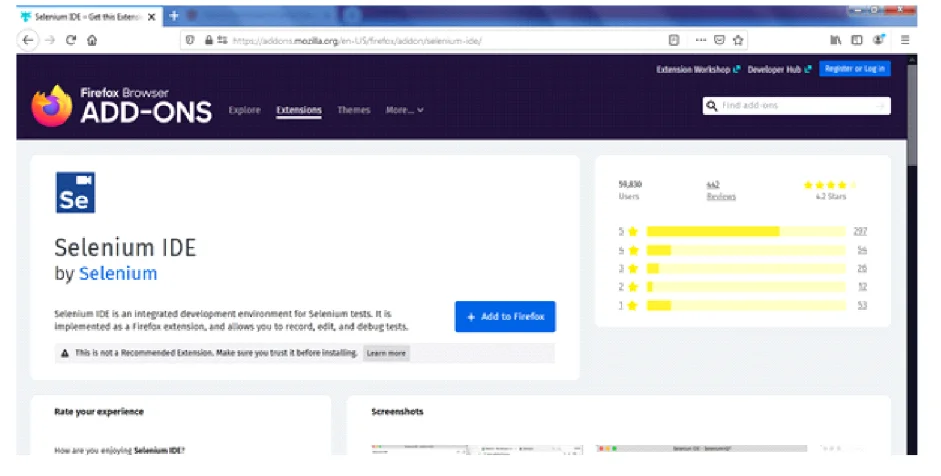Select the Explore navigation item
941x476 pixels.
tap(244, 110)
